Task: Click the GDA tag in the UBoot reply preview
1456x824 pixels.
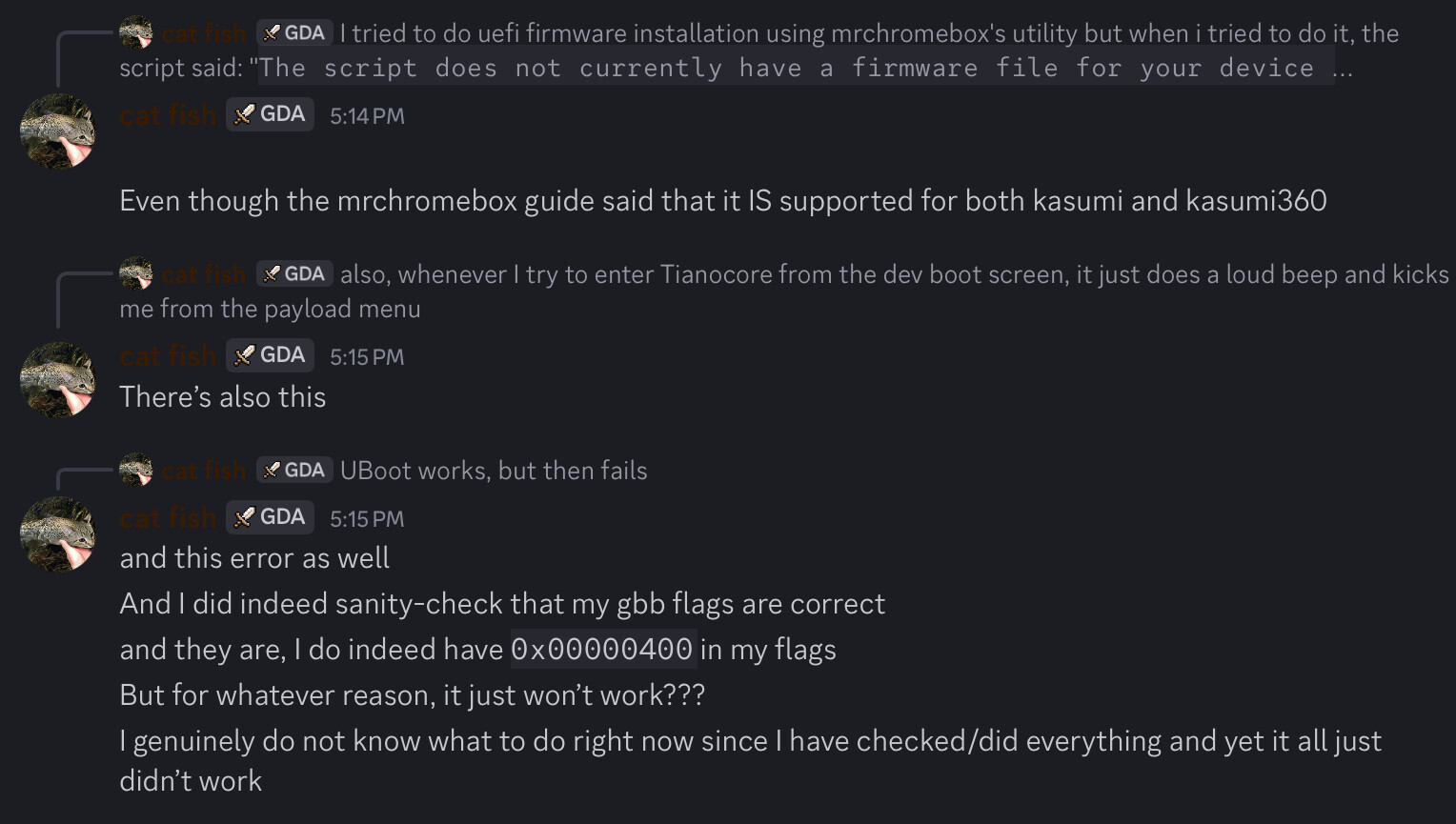Action: point(294,471)
